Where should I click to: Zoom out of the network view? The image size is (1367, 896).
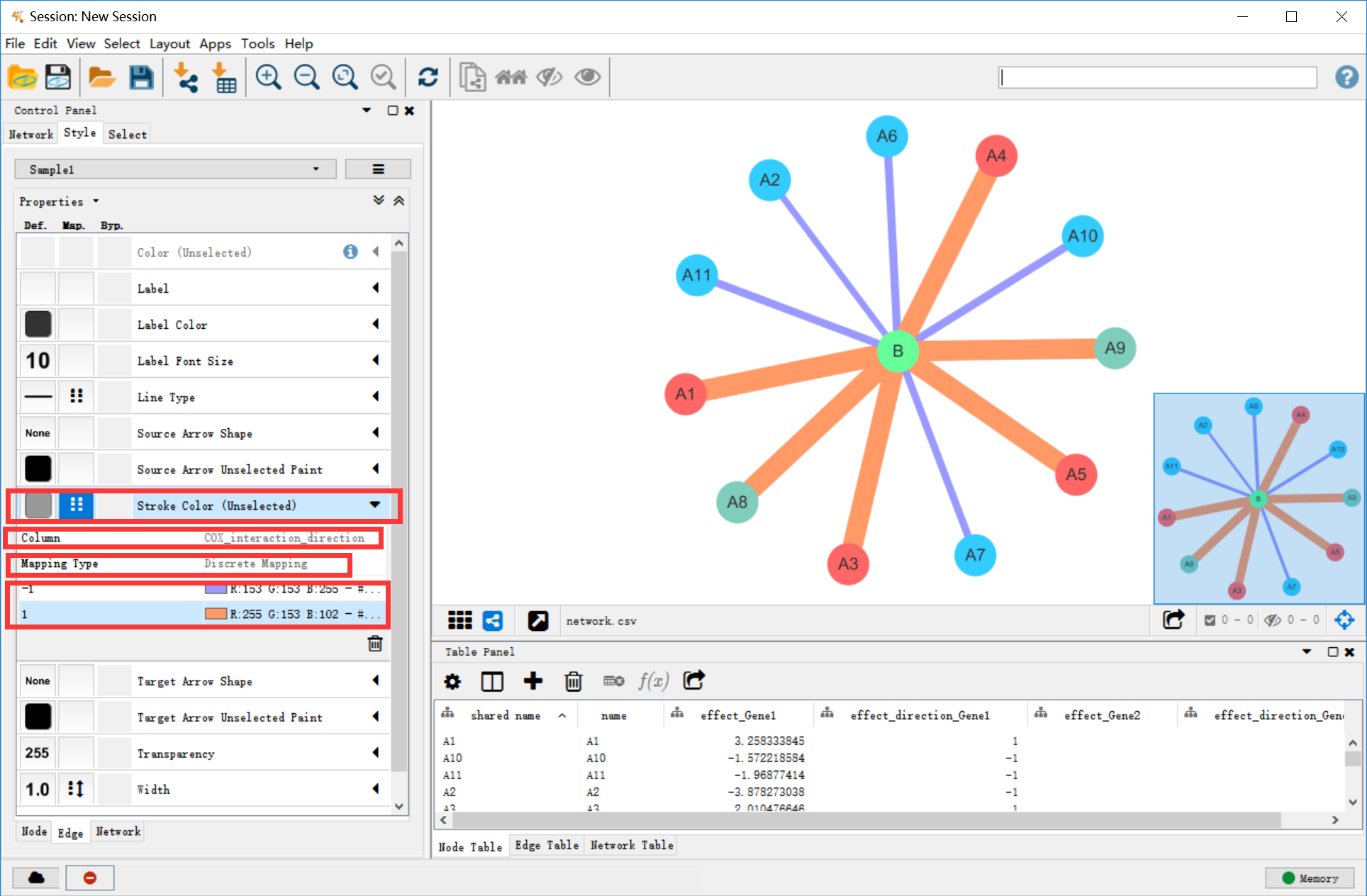coord(306,77)
